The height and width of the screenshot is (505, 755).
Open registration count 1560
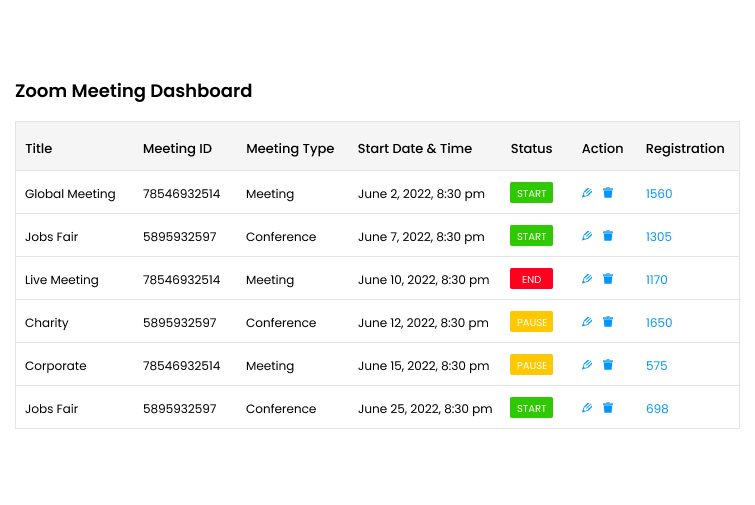[x=659, y=194]
